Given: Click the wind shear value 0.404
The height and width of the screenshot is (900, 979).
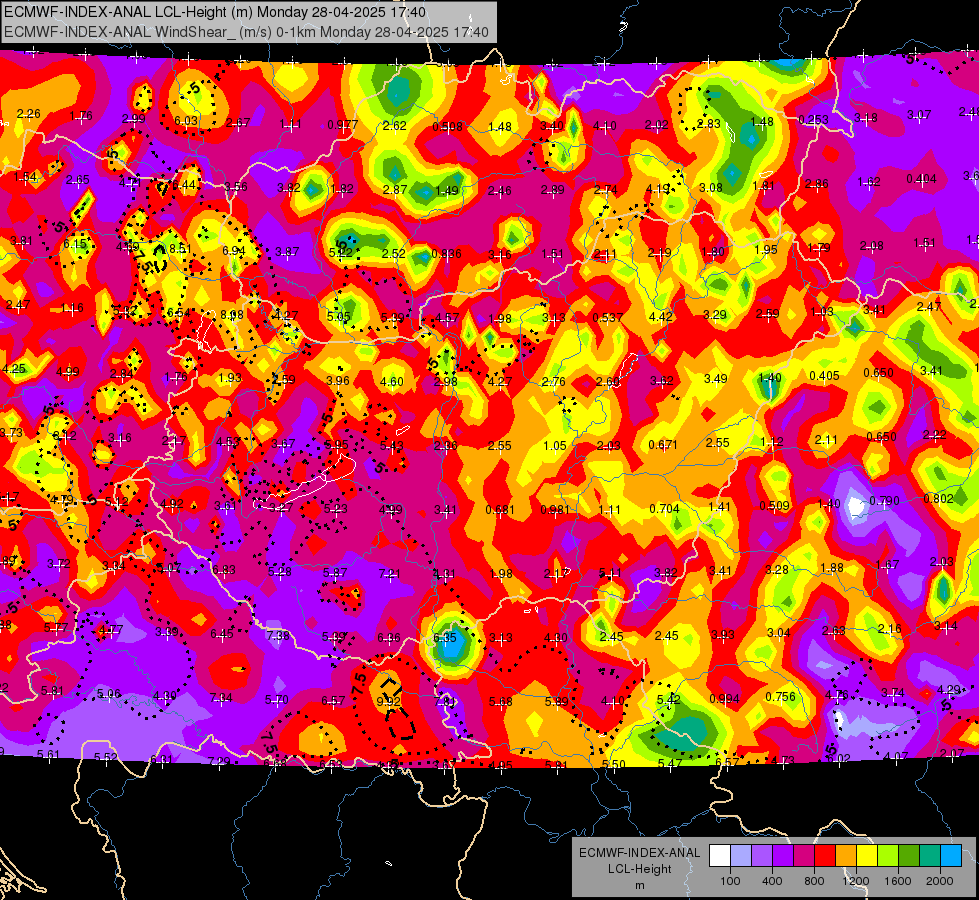Looking at the screenshot, I should click(x=921, y=179).
